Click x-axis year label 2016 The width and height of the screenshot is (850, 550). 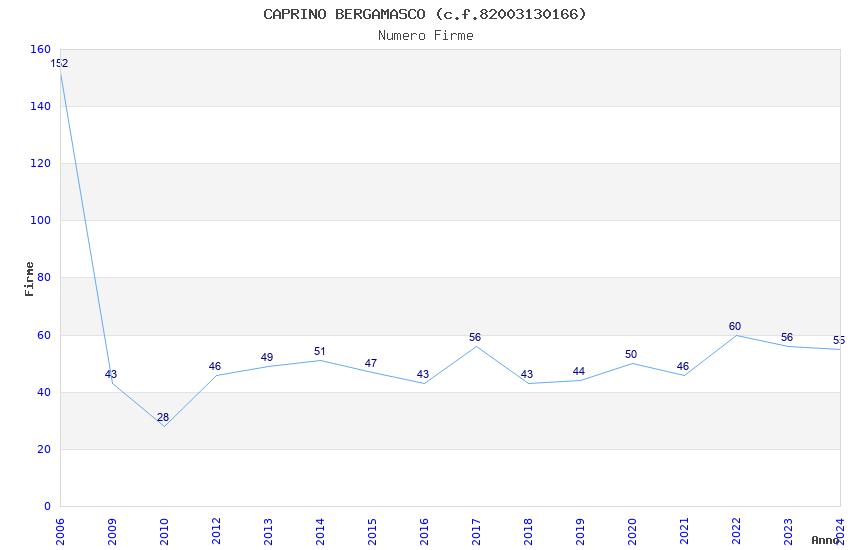click(424, 532)
